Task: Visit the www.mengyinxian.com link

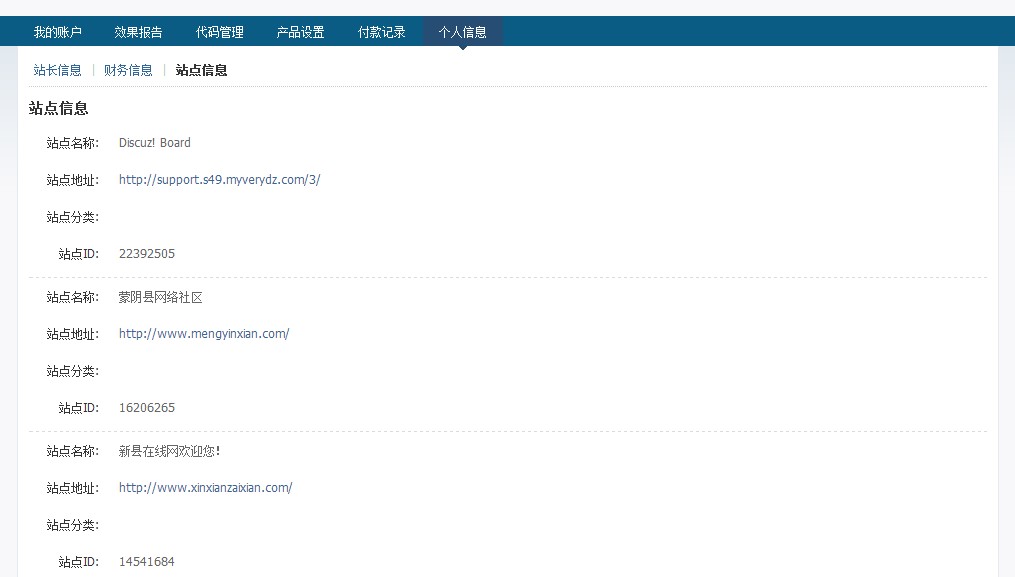Action: pyautogui.click(x=204, y=334)
